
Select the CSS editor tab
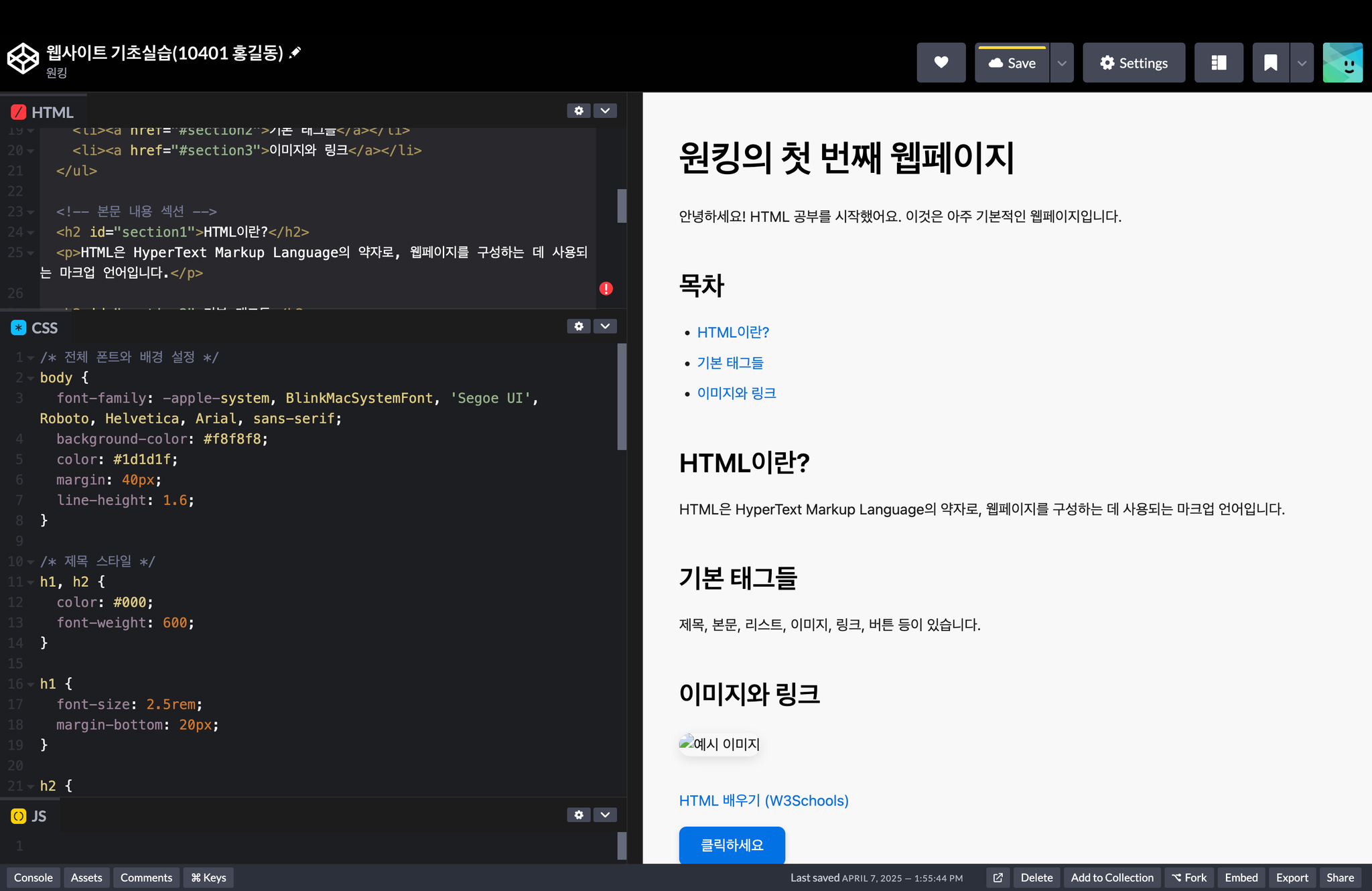[35, 328]
